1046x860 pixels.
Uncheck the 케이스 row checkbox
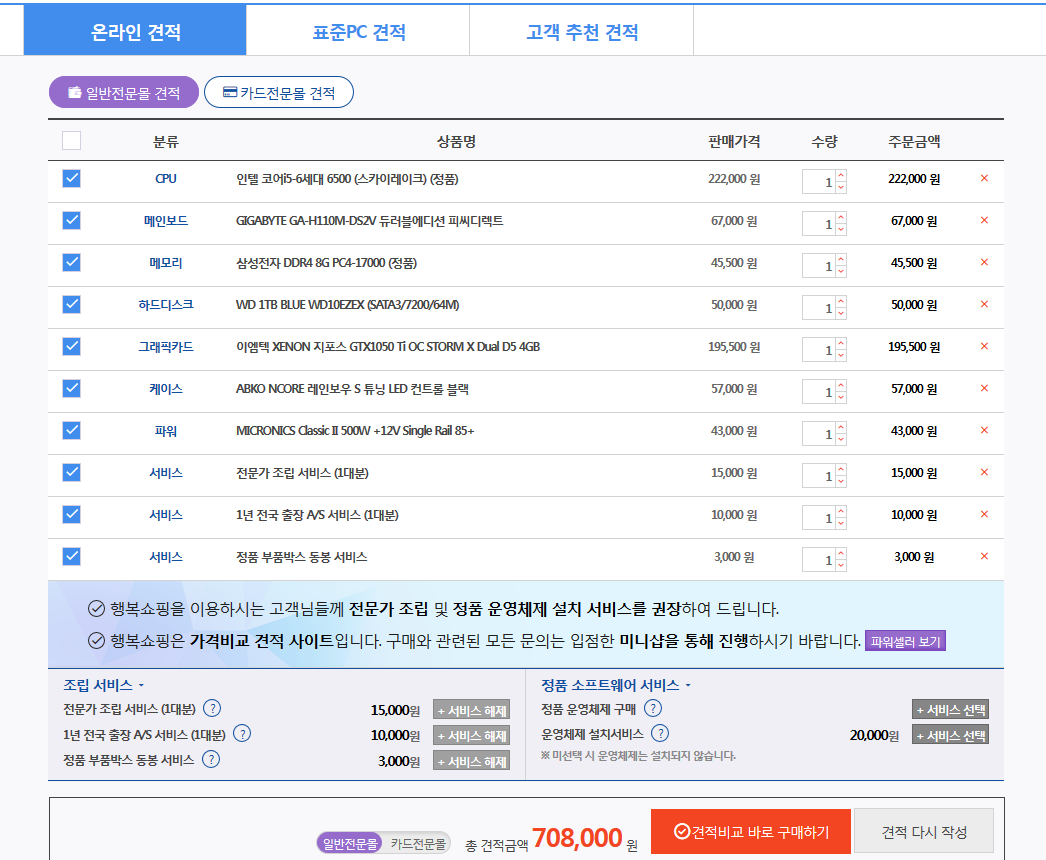tap(71, 388)
